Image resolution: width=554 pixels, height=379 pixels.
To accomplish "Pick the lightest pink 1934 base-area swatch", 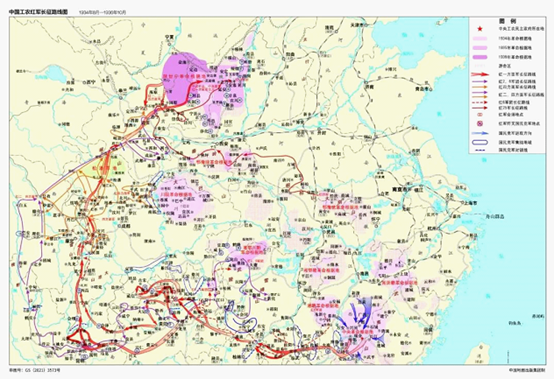I will [x=480, y=39].
